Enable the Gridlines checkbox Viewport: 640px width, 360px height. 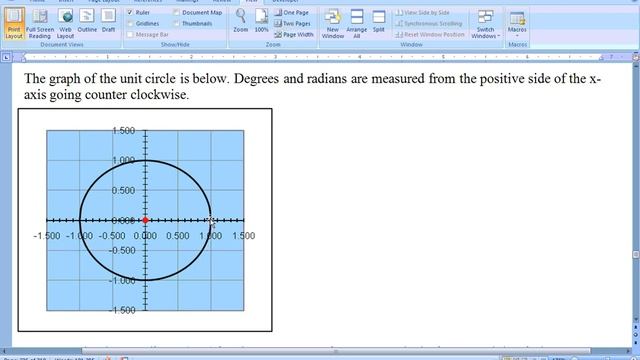coord(130,24)
